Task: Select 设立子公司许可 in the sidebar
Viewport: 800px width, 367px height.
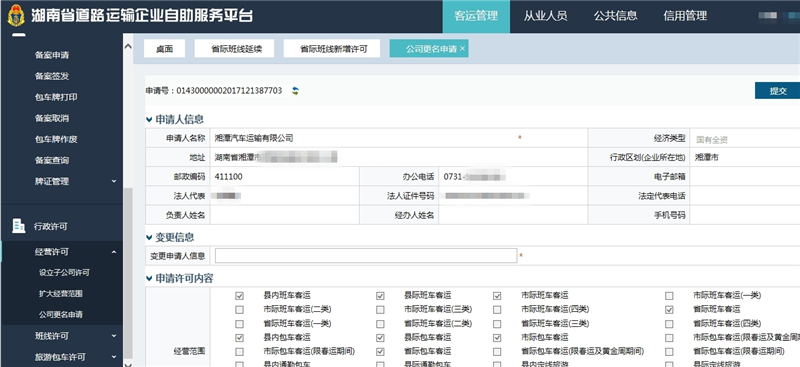Action: point(64,273)
